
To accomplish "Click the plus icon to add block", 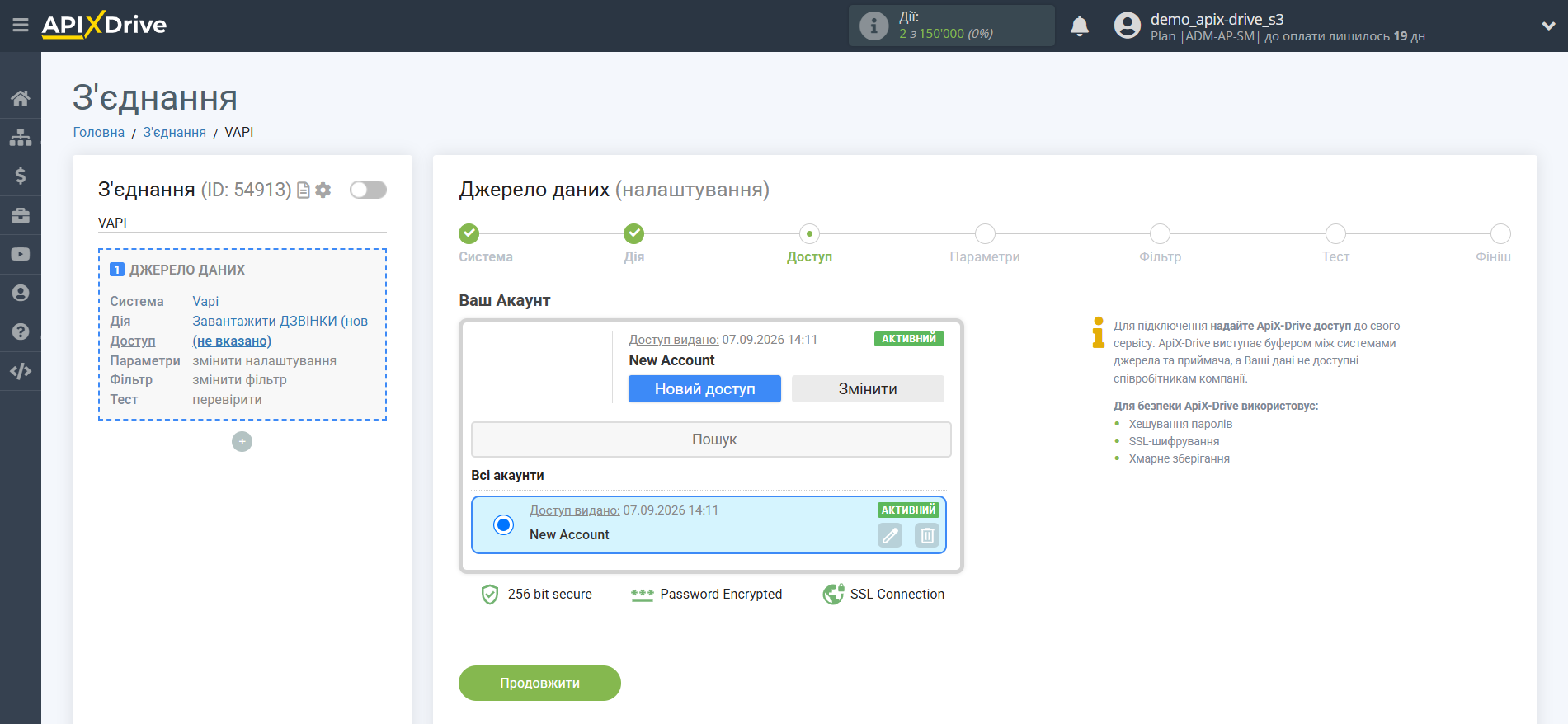I will [x=242, y=442].
